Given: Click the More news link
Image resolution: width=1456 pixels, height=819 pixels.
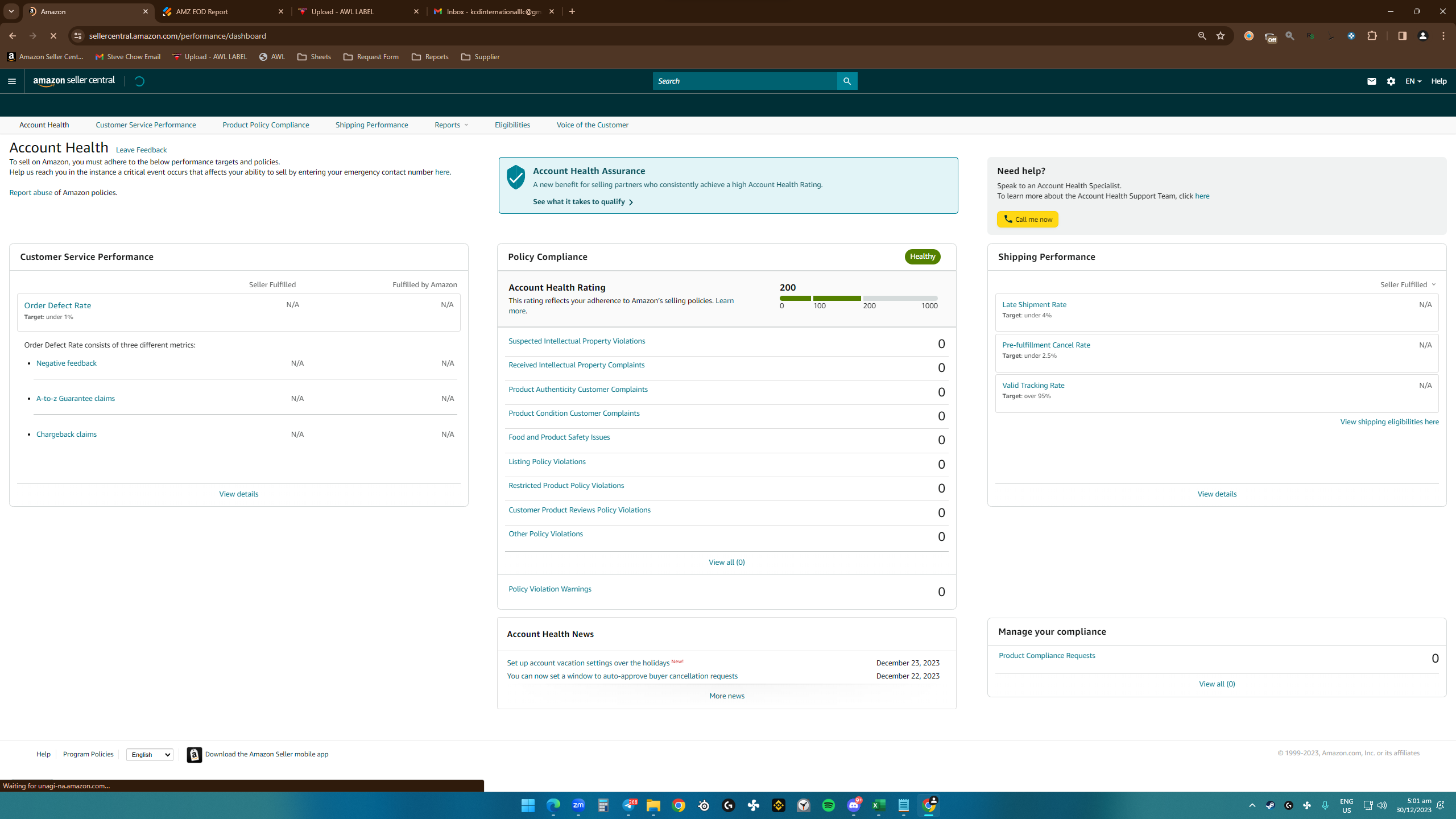Looking at the screenshot, I should pyautogui.click(x=726, y=696).
